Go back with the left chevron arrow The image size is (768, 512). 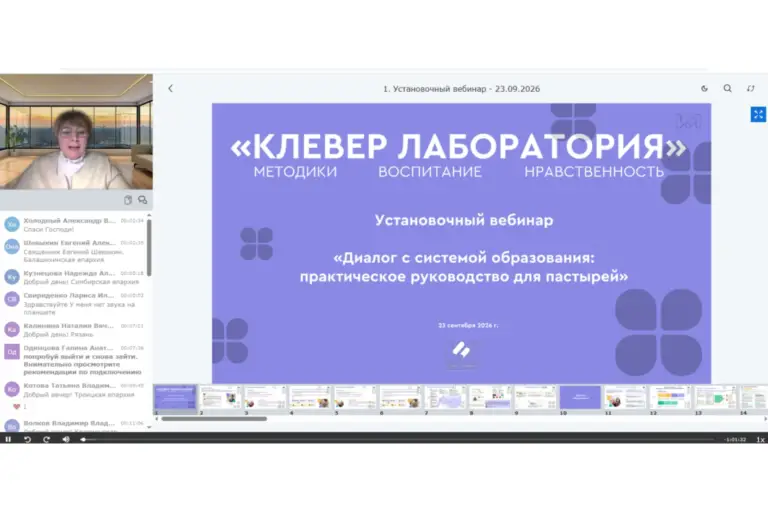(x=170, y=88)
